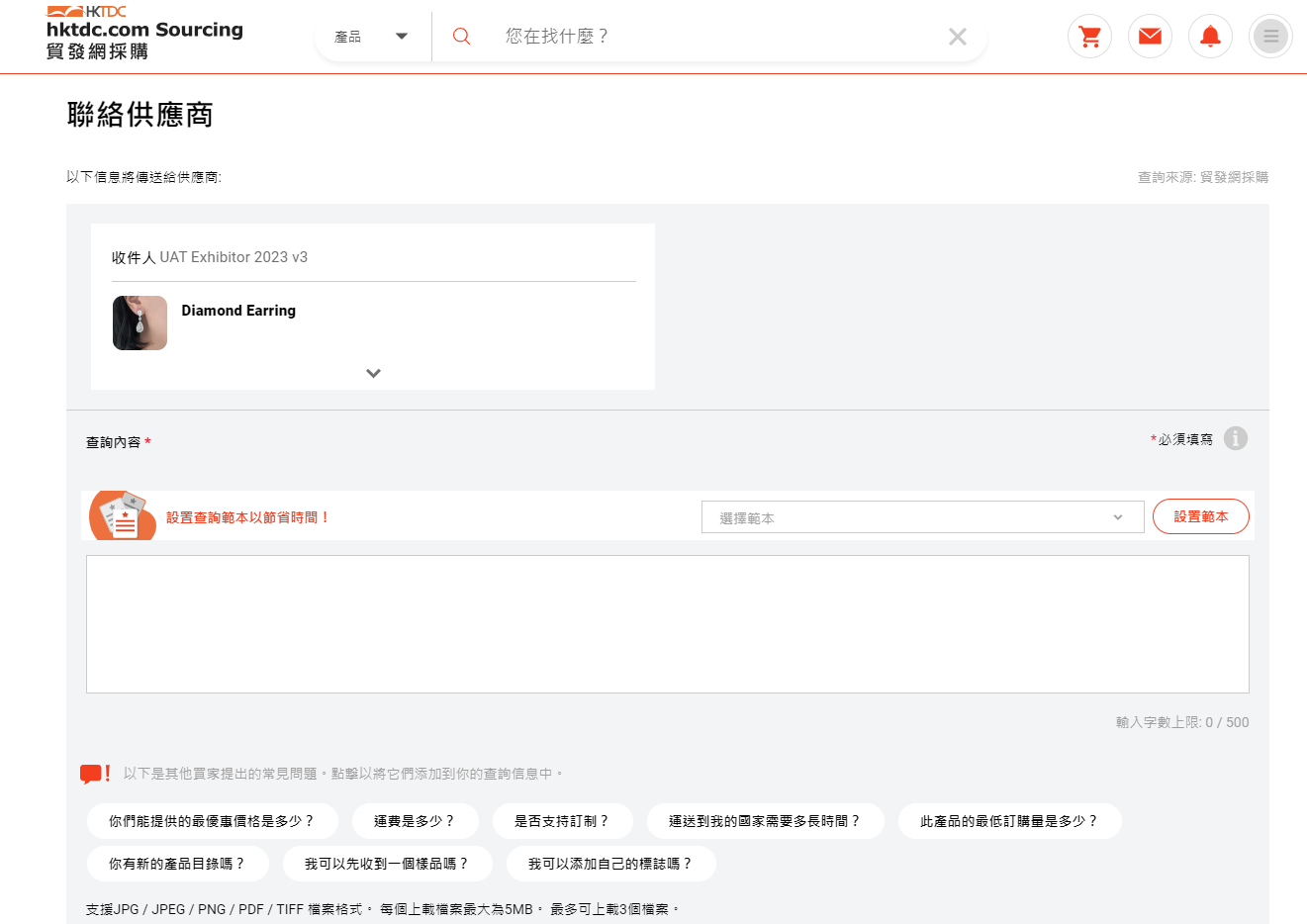Click the search magnifier icon
The image size is (1307, 924).
tap(461, 37)
